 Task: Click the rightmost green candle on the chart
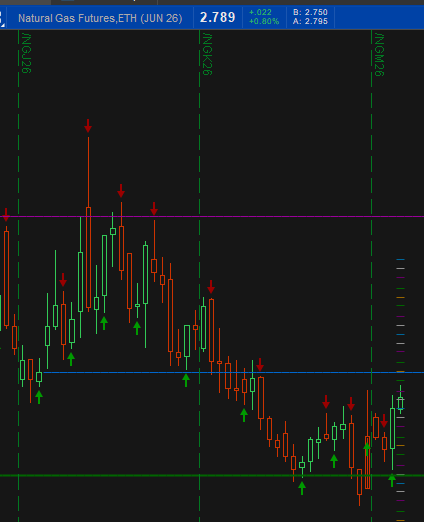(x=401, y=400)
